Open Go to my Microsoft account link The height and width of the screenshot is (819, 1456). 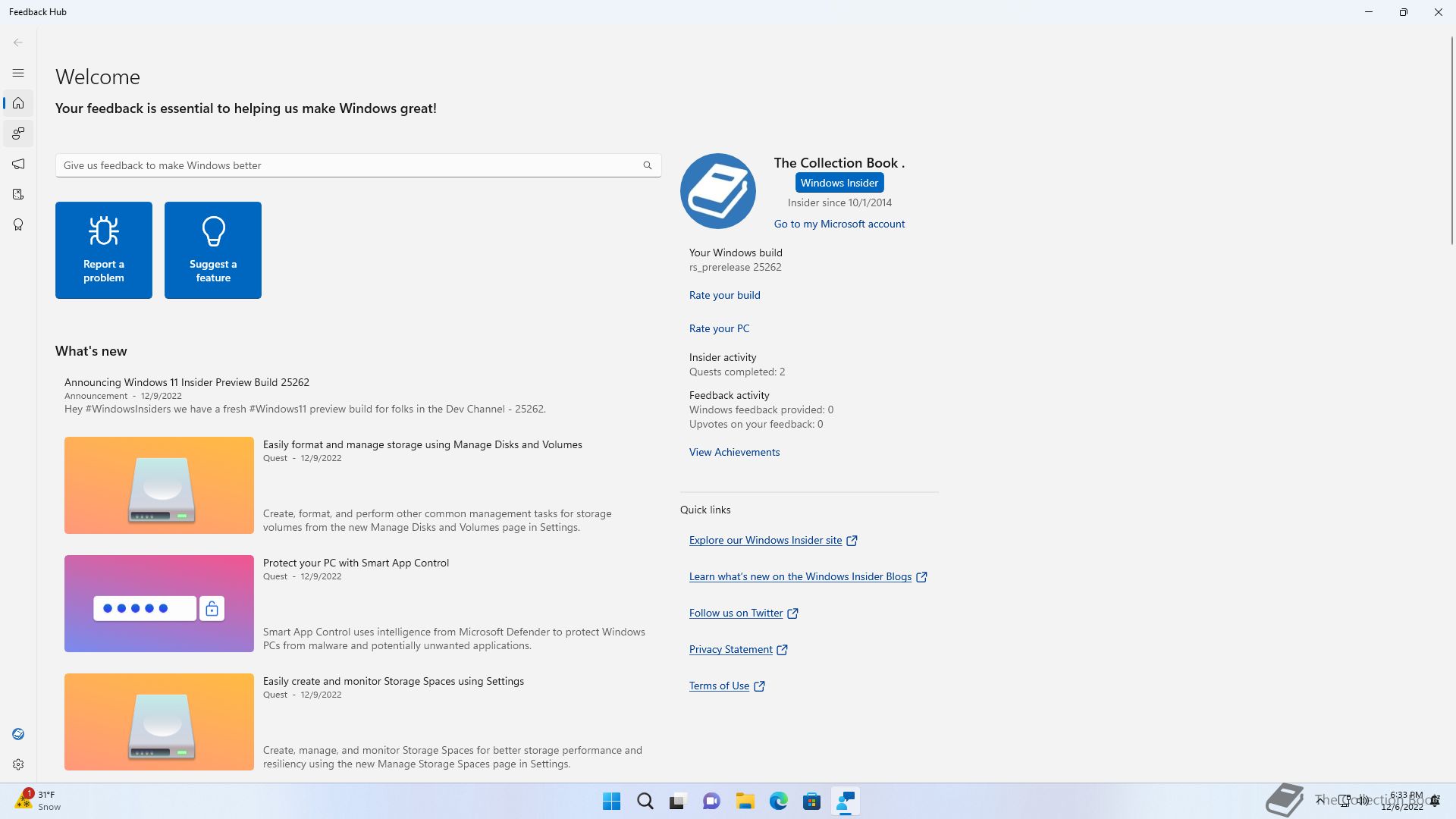pos(839,224)
